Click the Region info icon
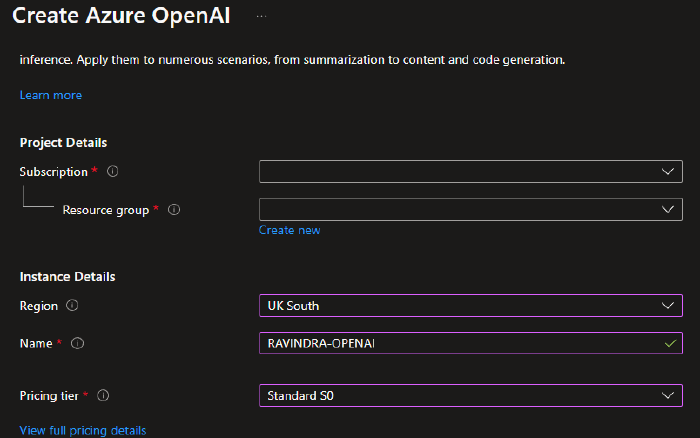 [72, 306]
